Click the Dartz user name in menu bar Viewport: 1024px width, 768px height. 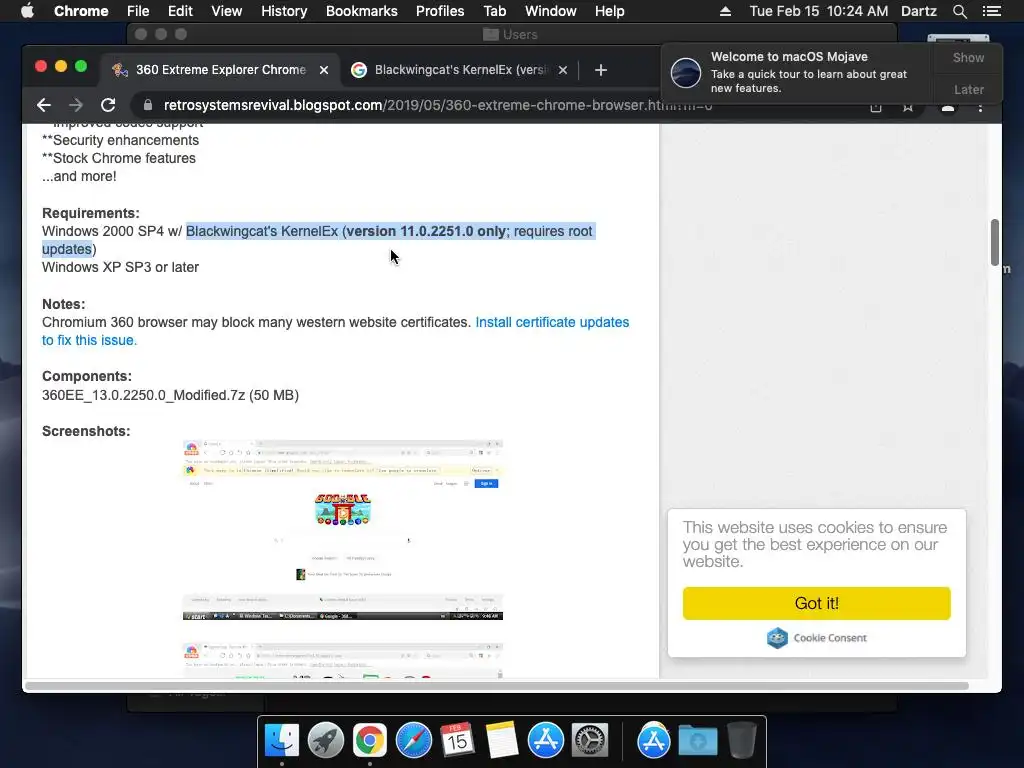point(918,11)
